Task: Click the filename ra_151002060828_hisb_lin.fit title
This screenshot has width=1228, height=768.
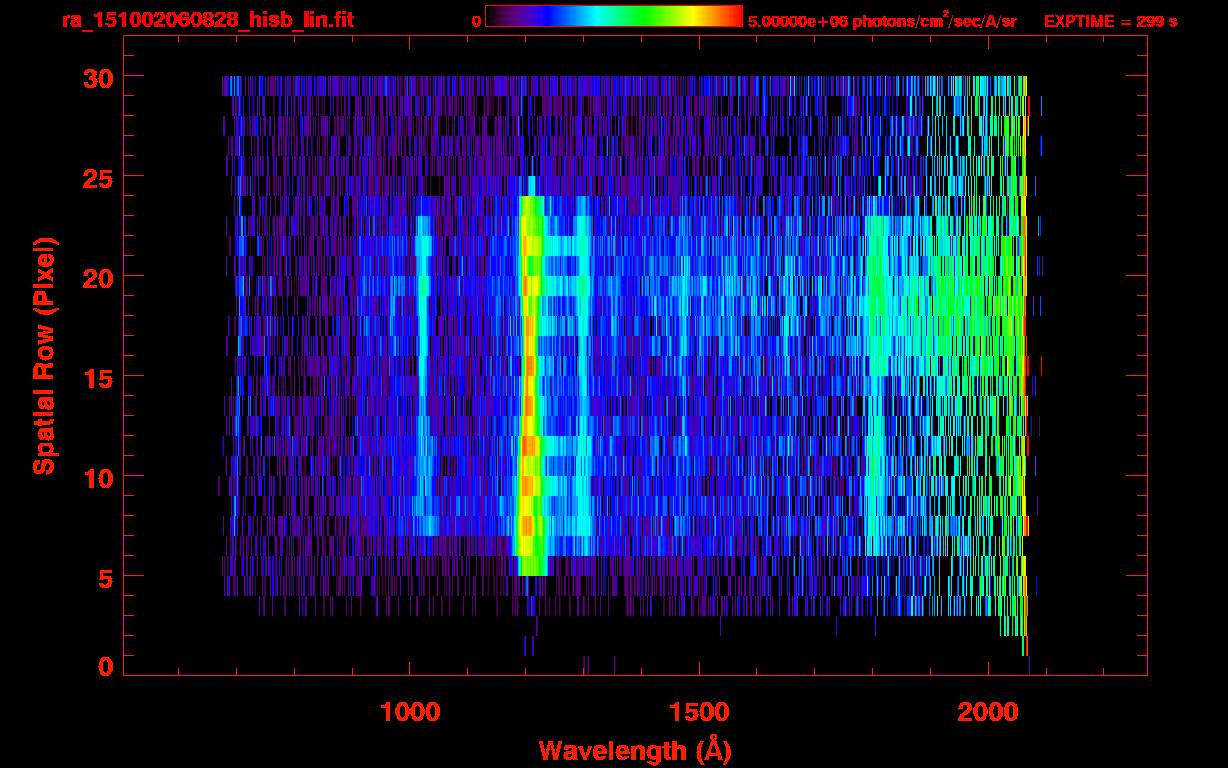Action: pyautogui.click(x=206, y=20)
